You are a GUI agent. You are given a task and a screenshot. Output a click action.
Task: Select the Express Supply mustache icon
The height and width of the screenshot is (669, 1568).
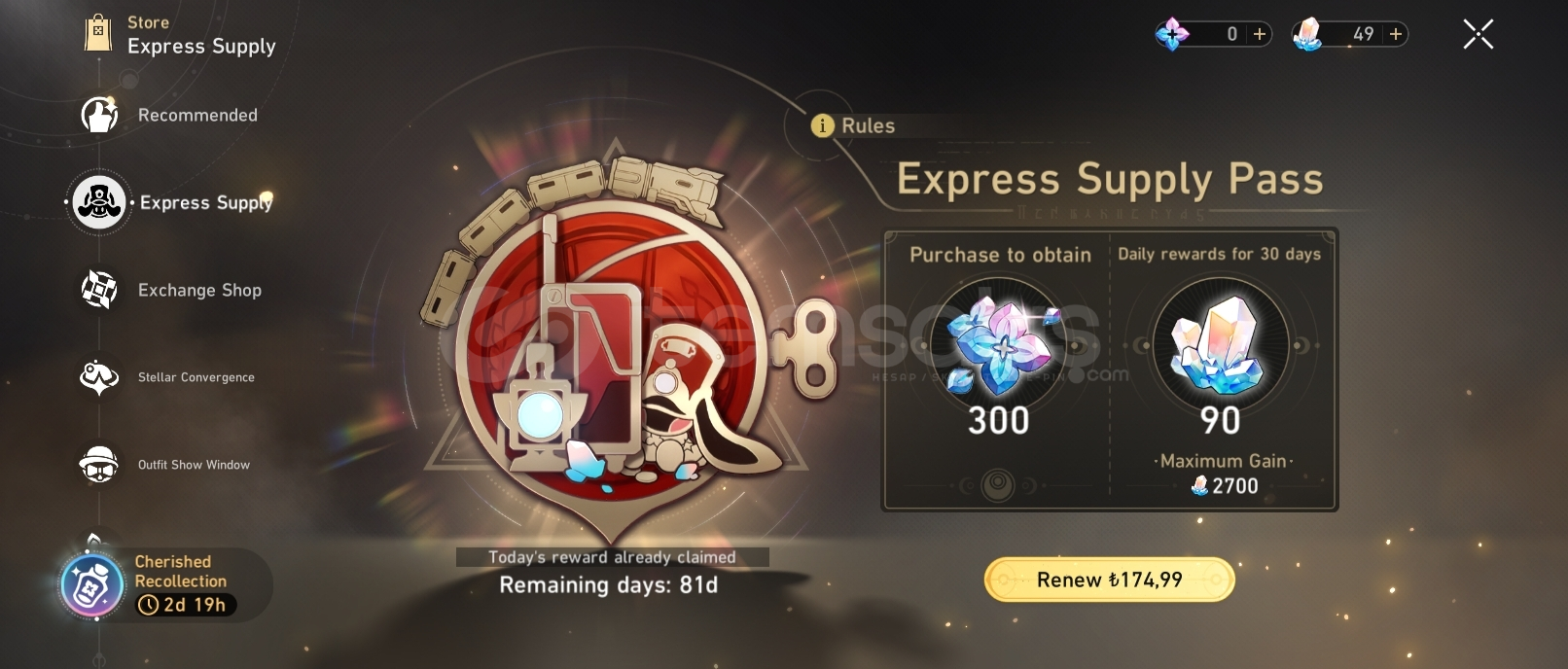(x=99, y=202)
